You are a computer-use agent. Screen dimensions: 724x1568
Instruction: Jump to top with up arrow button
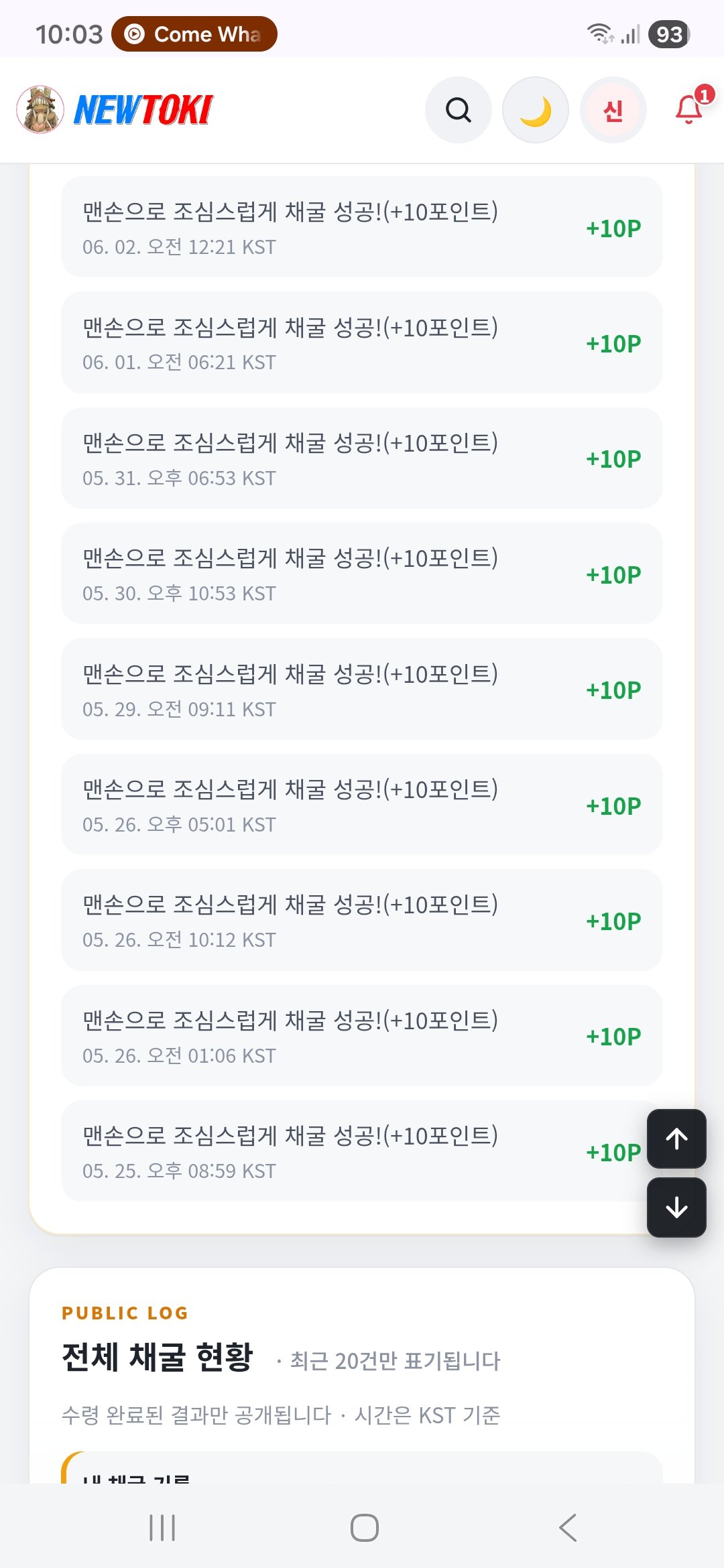(676, 1138)
